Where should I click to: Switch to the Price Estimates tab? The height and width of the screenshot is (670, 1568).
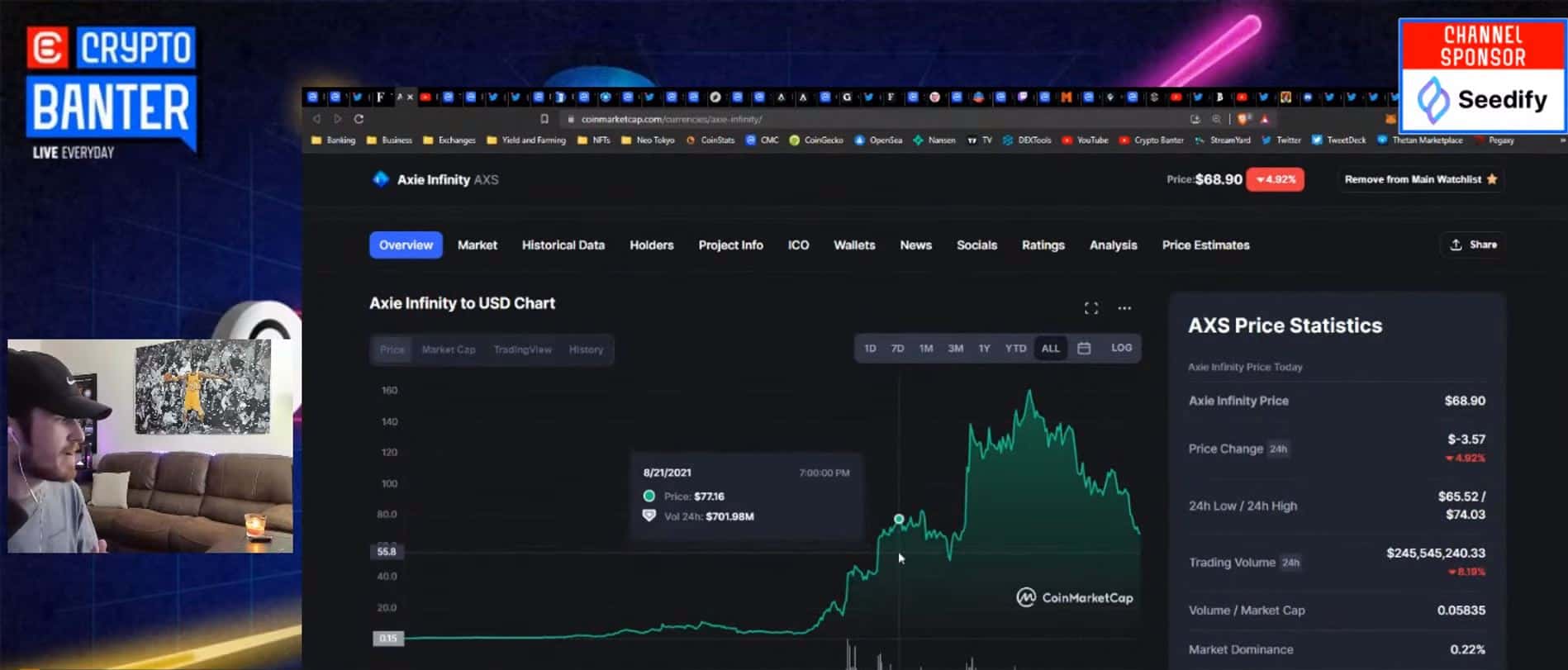pos(1206,245)
